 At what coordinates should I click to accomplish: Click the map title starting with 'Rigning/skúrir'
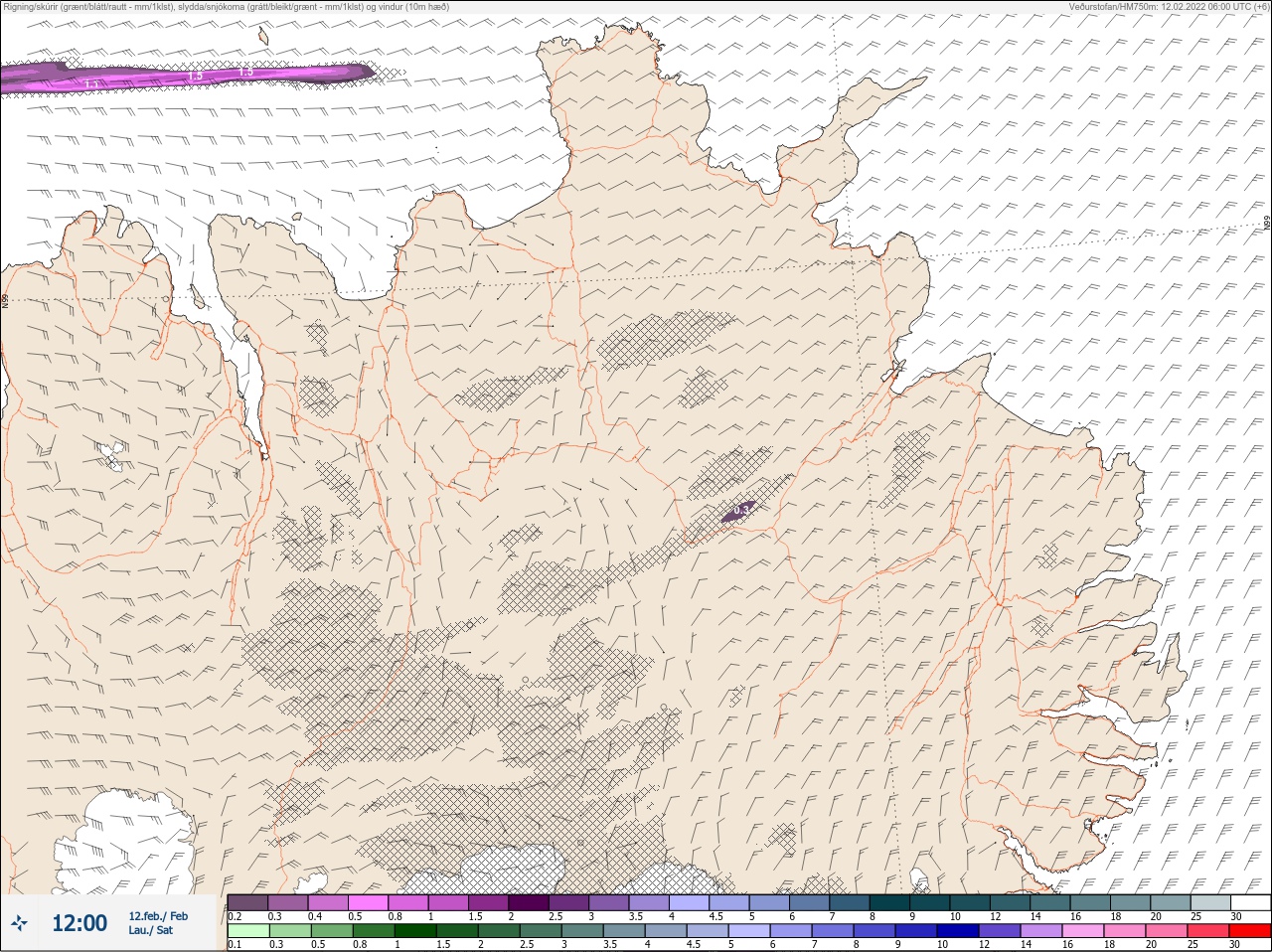227,6
